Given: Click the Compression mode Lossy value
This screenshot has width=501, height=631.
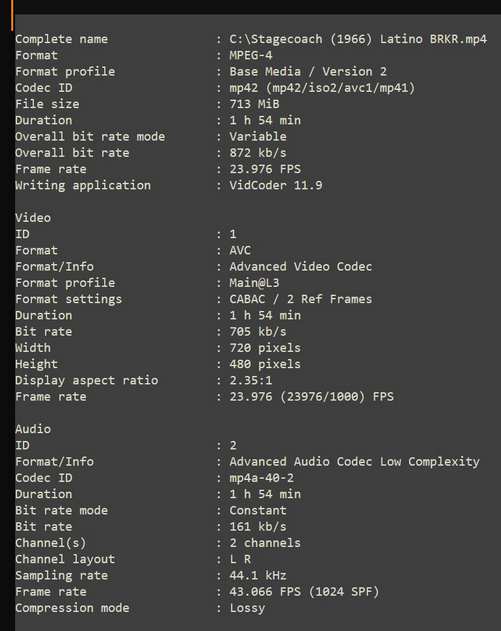Looking at the screenshot, I should click(x=247, y=608).
